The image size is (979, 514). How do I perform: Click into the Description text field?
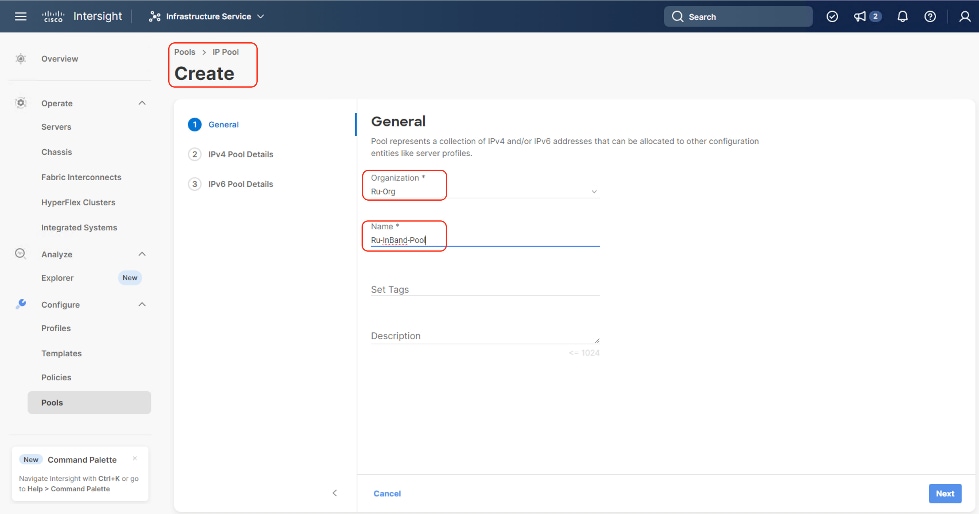484,336
